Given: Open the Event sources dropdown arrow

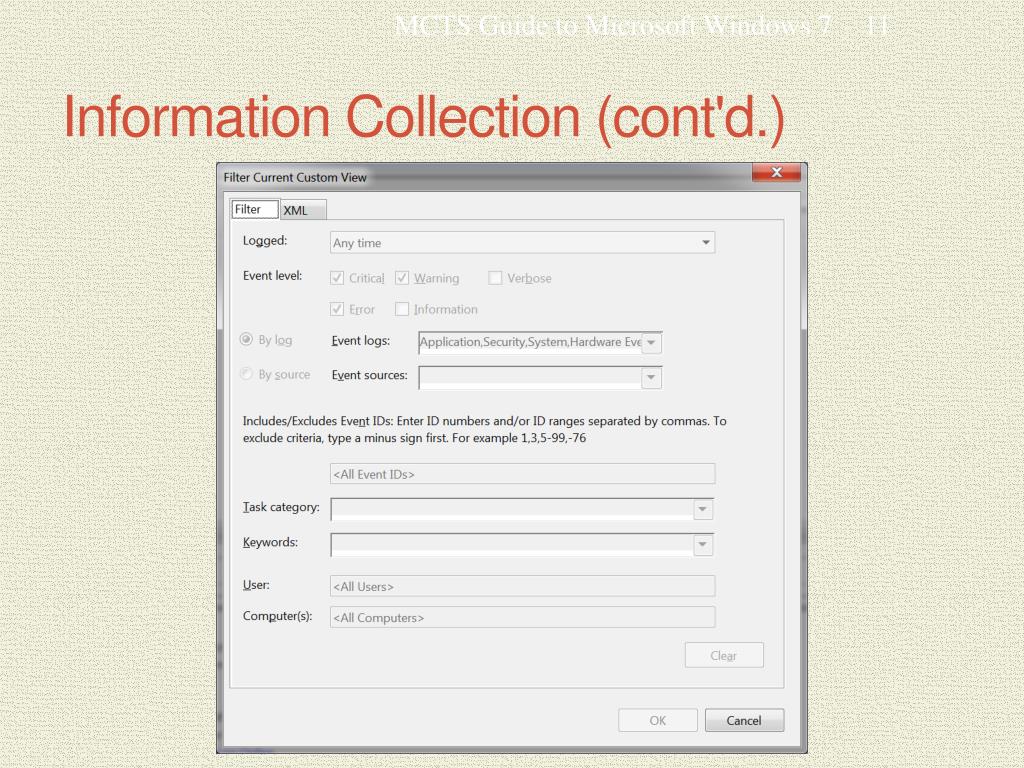Looking at the screenshot, I should pos(651,377).
